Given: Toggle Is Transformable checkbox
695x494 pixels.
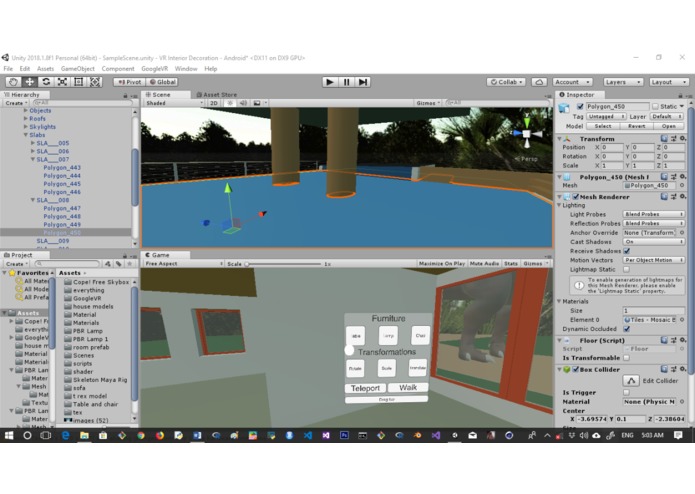Looking at the screenshot, I should pyautogui.click(x=627, y=358).
